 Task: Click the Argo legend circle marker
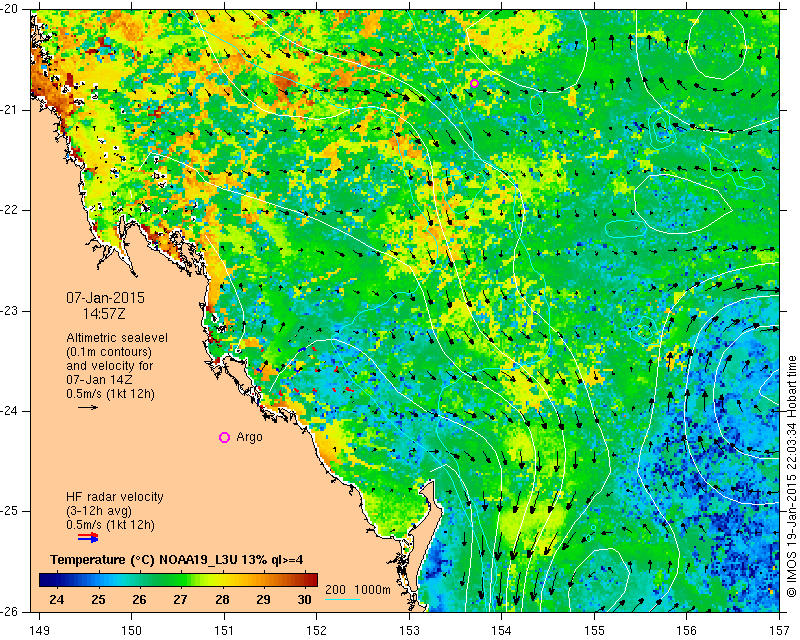[x=224, y=437]
